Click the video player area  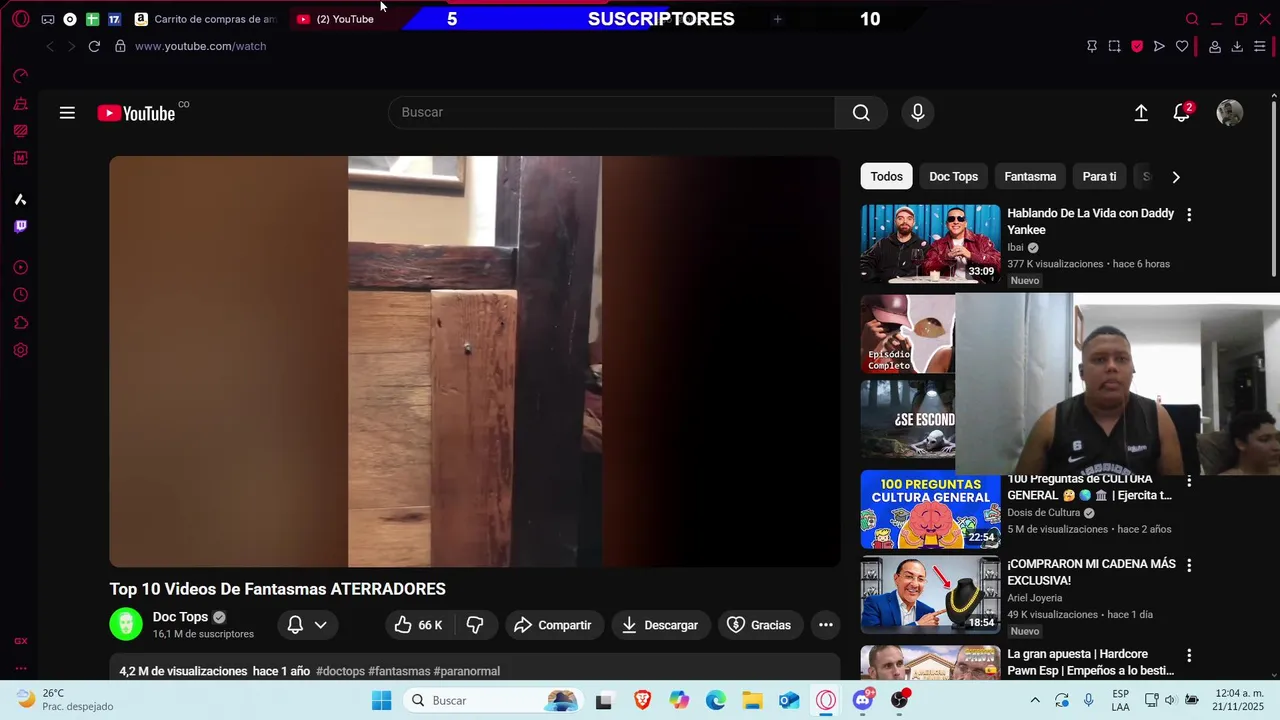click(475, 361)
